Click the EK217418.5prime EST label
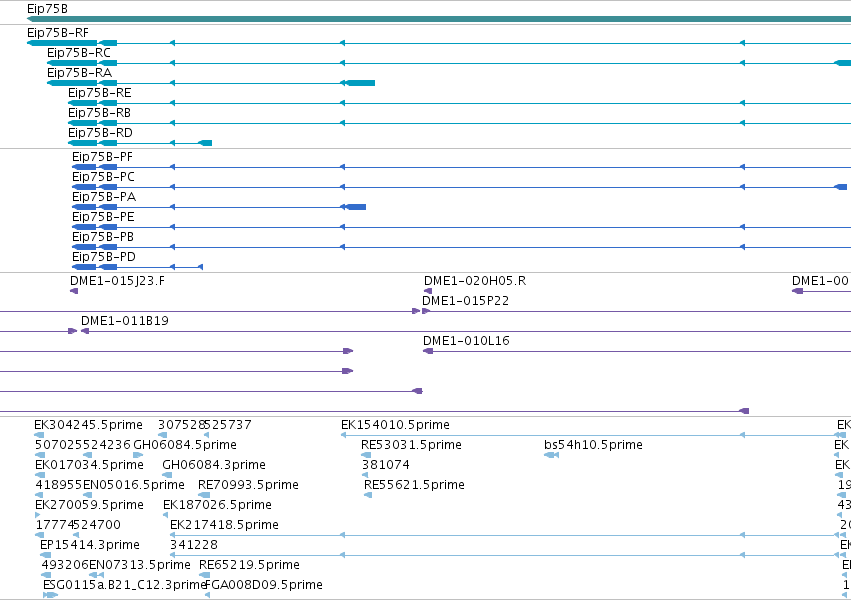The width and height of the screenshot is (851, 600). coord(224,526)
